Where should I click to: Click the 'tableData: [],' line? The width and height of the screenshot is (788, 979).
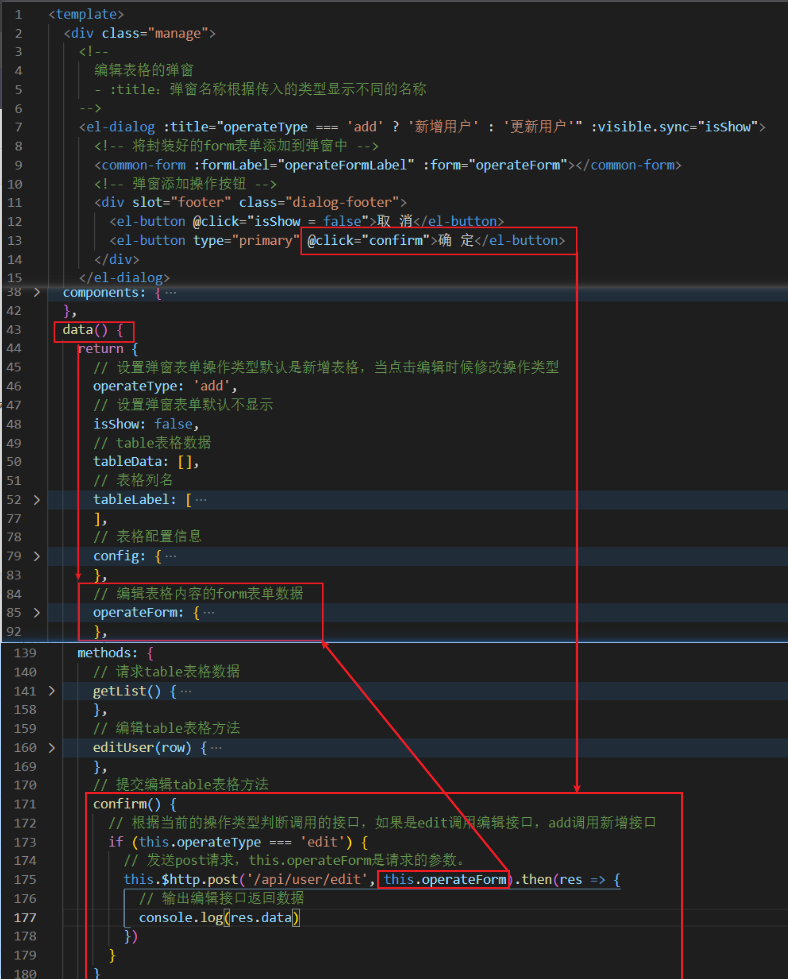[146, 461]
